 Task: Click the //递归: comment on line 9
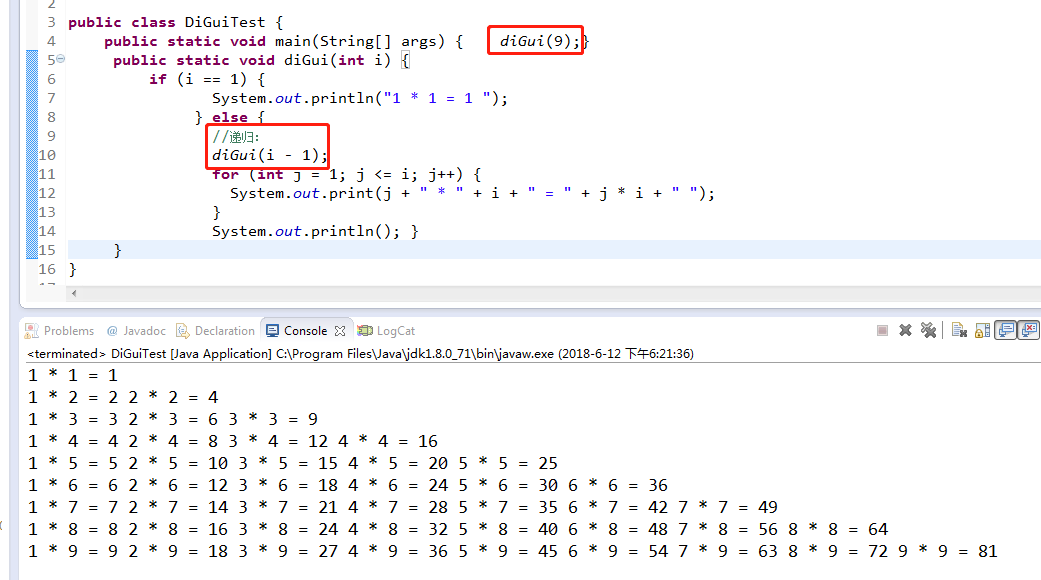[236, 137]
